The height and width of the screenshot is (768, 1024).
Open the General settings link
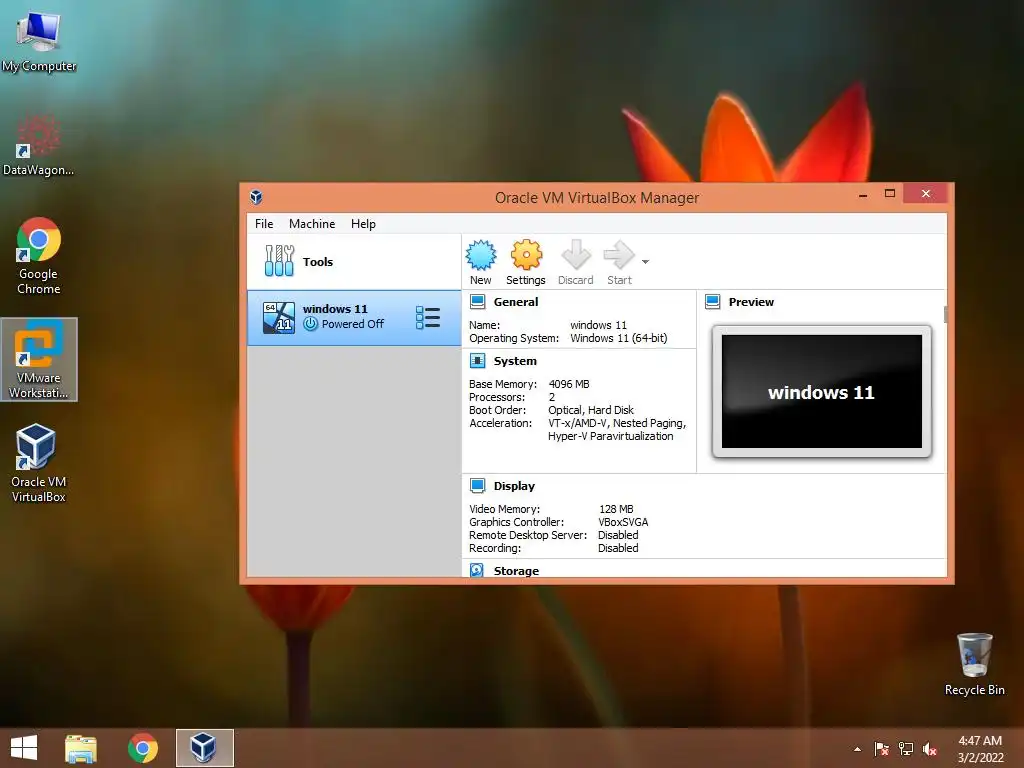[516, 302]
